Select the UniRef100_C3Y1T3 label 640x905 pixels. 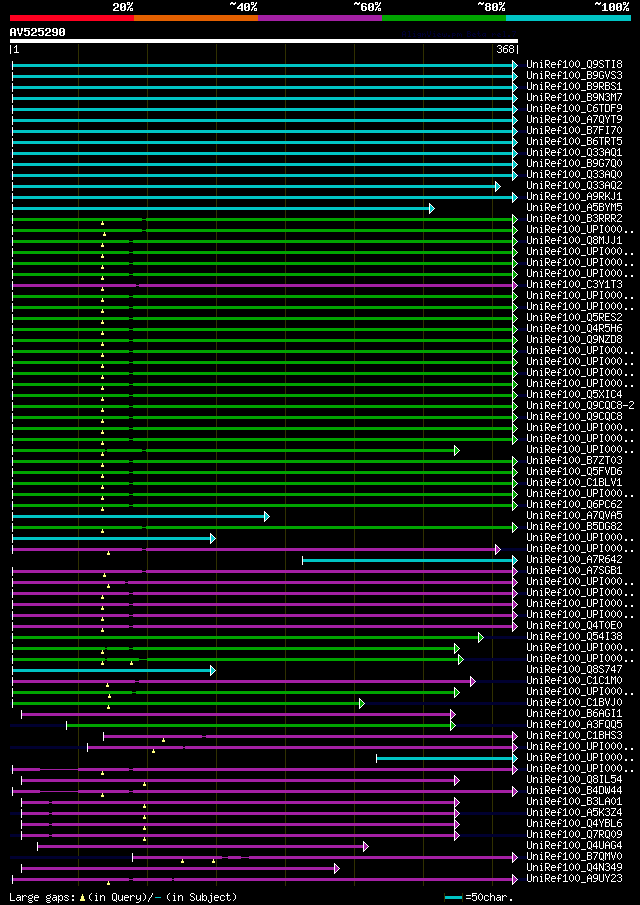point(574,285)
